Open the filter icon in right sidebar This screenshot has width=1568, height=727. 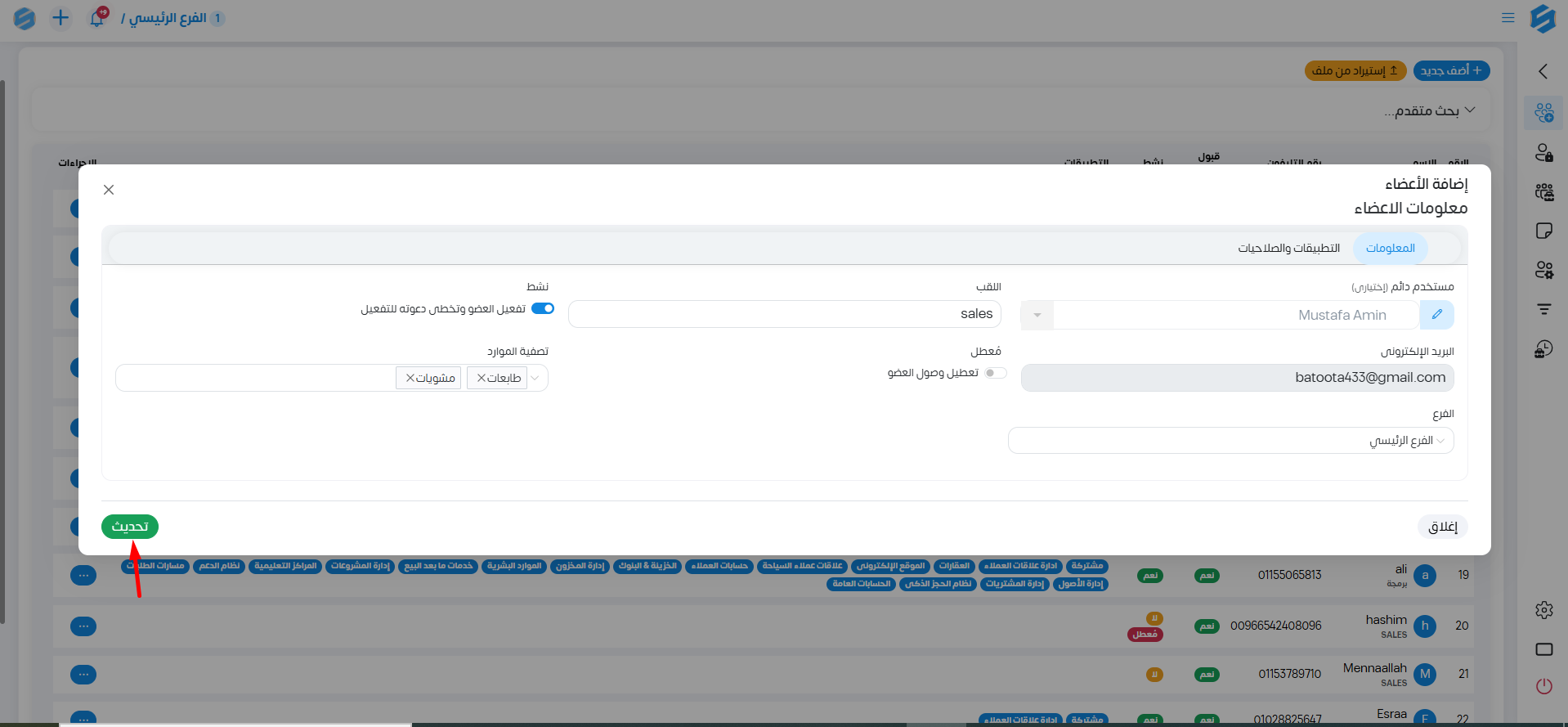1543,309
